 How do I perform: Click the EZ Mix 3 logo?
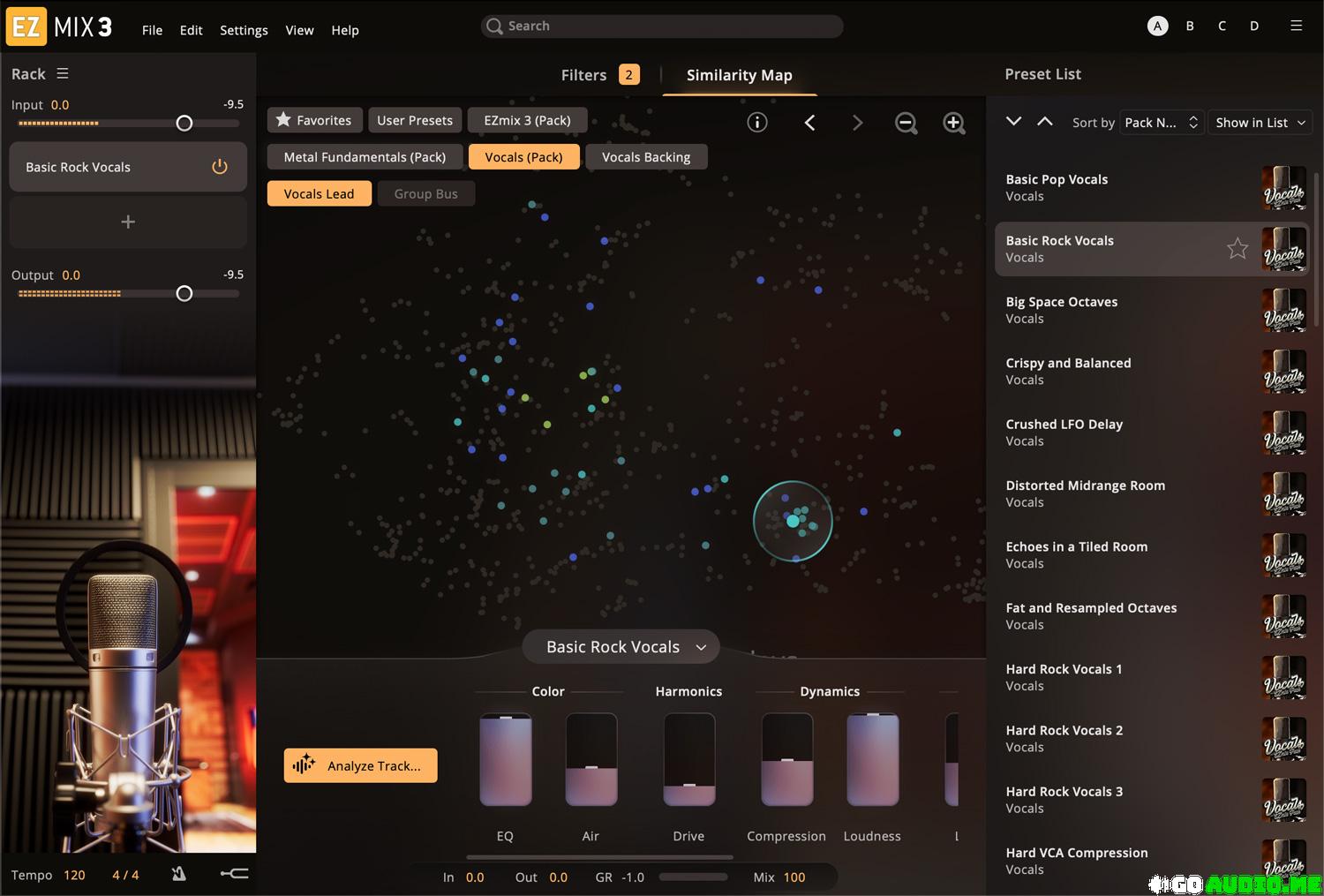pyautogui.click(x=59, y=26)
